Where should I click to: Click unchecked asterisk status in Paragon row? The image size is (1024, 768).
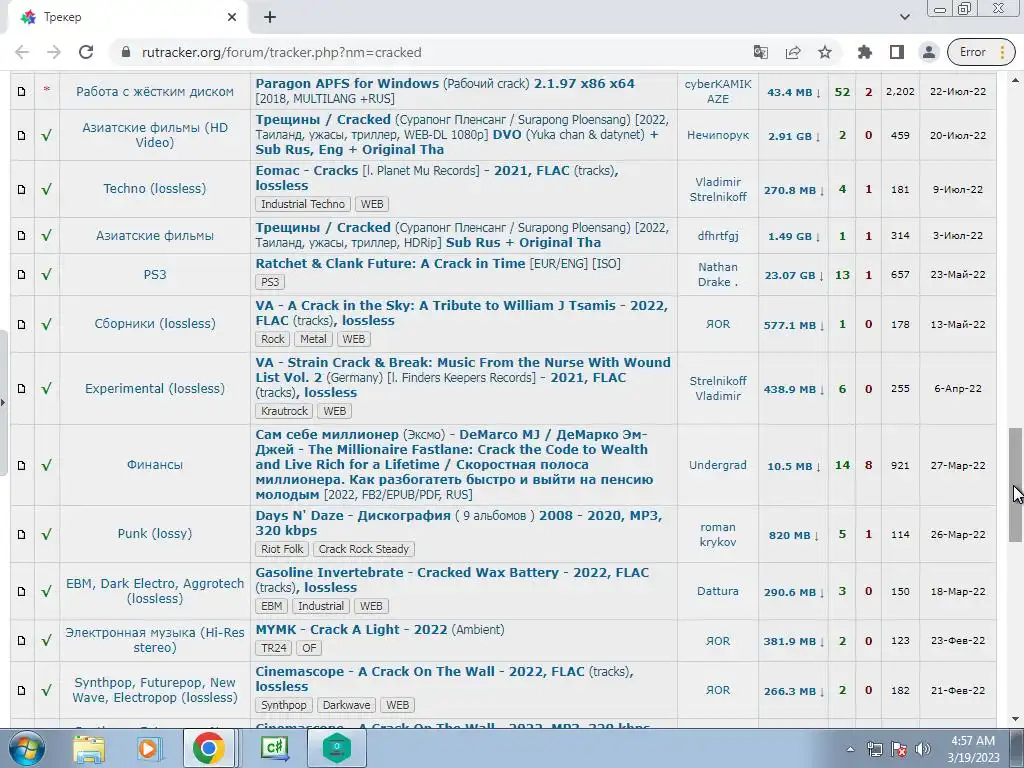coord(46,89)
